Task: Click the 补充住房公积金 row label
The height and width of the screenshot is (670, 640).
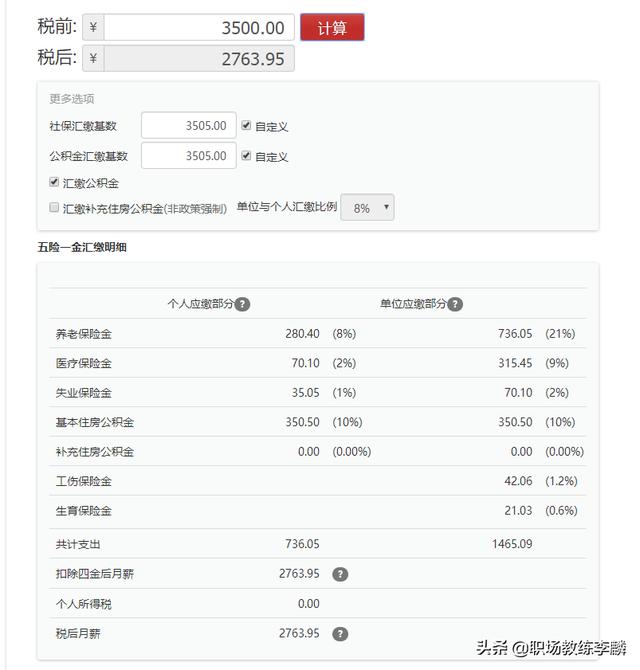Action: 95,452
